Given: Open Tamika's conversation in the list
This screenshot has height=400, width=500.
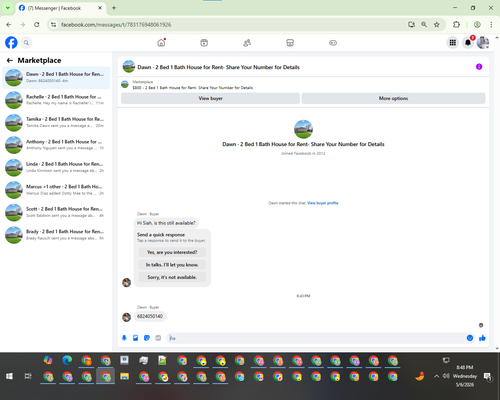Looking at the screenshot, I should click(56, 122).
